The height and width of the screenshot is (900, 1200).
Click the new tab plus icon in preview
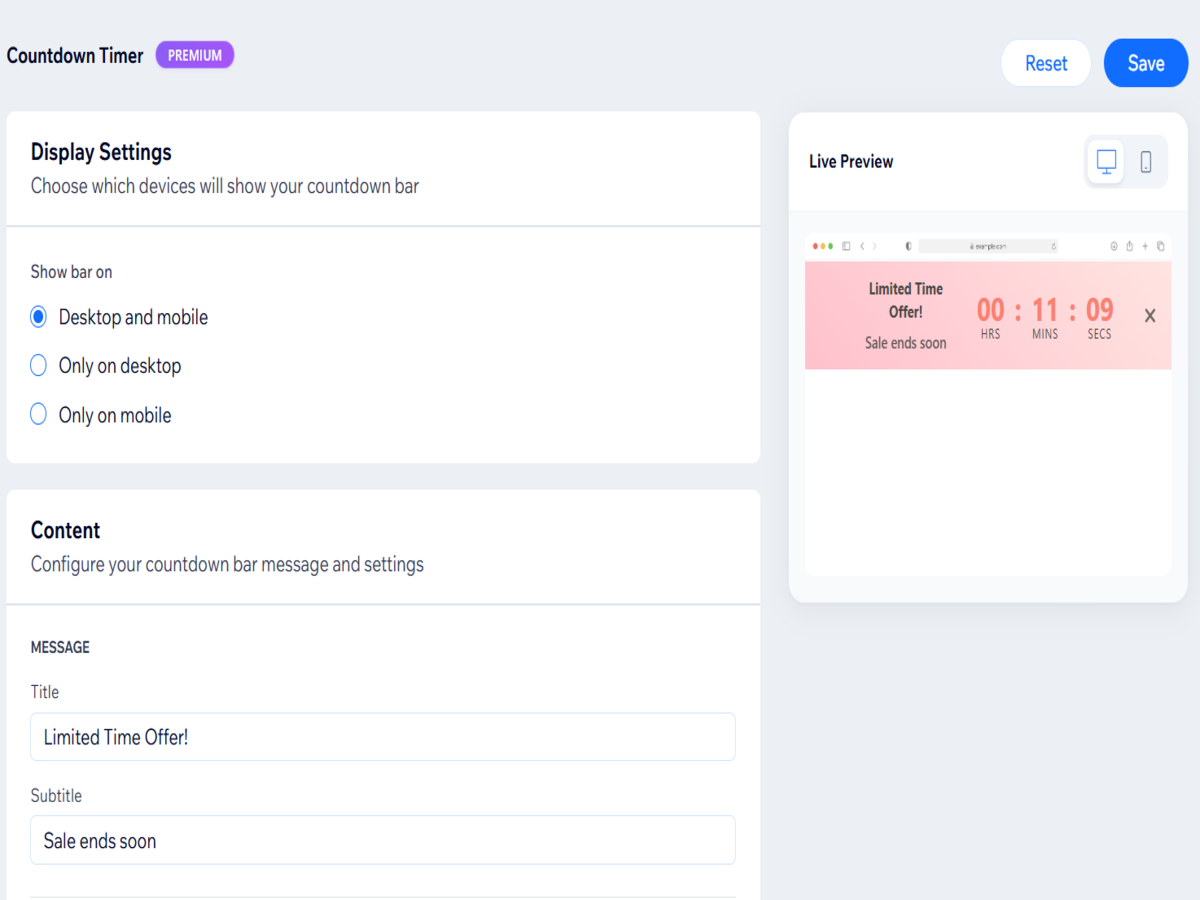pyautogui.click(x=1145, y=246)
